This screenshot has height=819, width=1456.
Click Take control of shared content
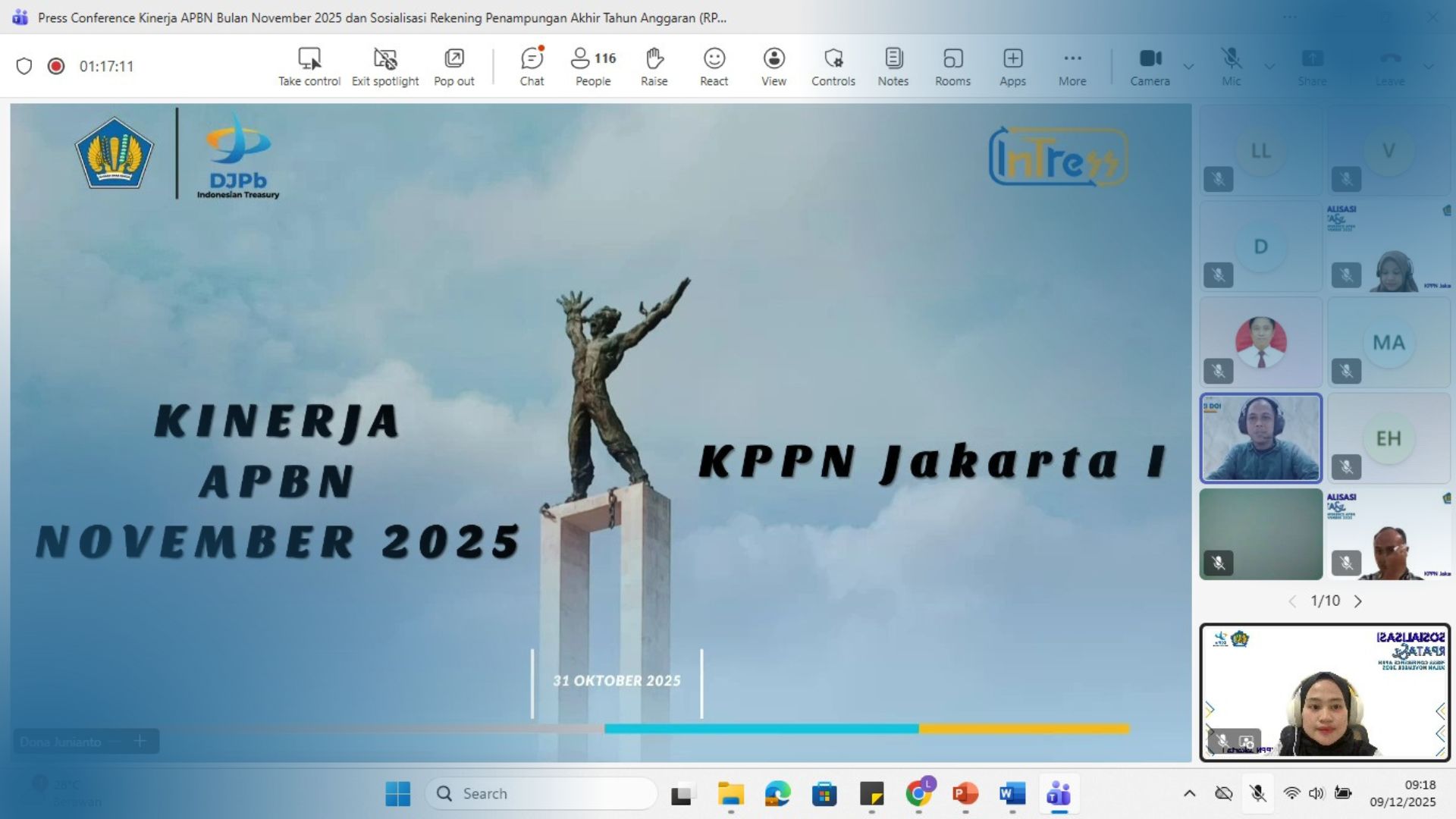[x=309, y=67]
